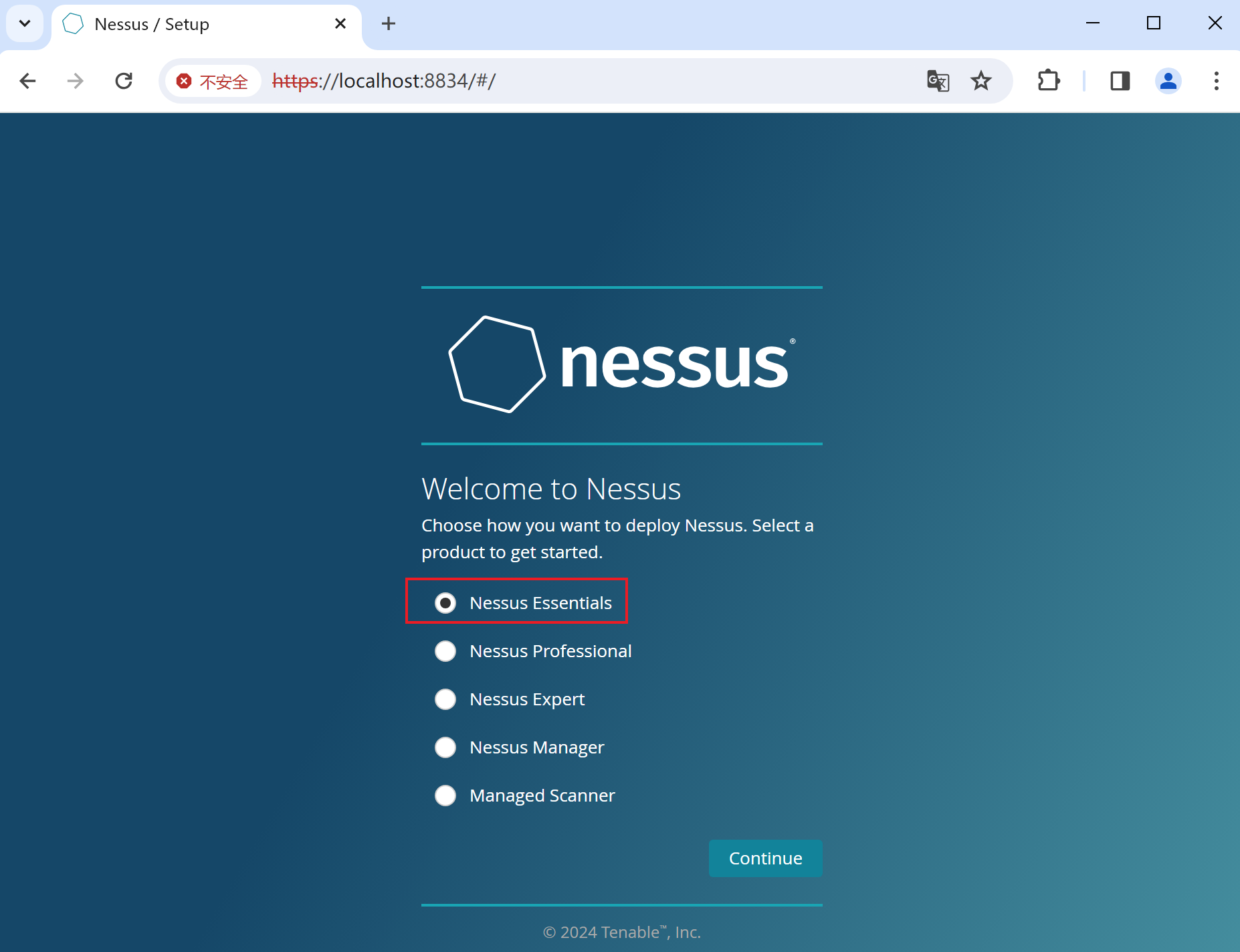Viewport: 1240px width, 952px height.
Task: Reload the Nessus setup page
Action: pyautogui.click(x=124, y=81)
